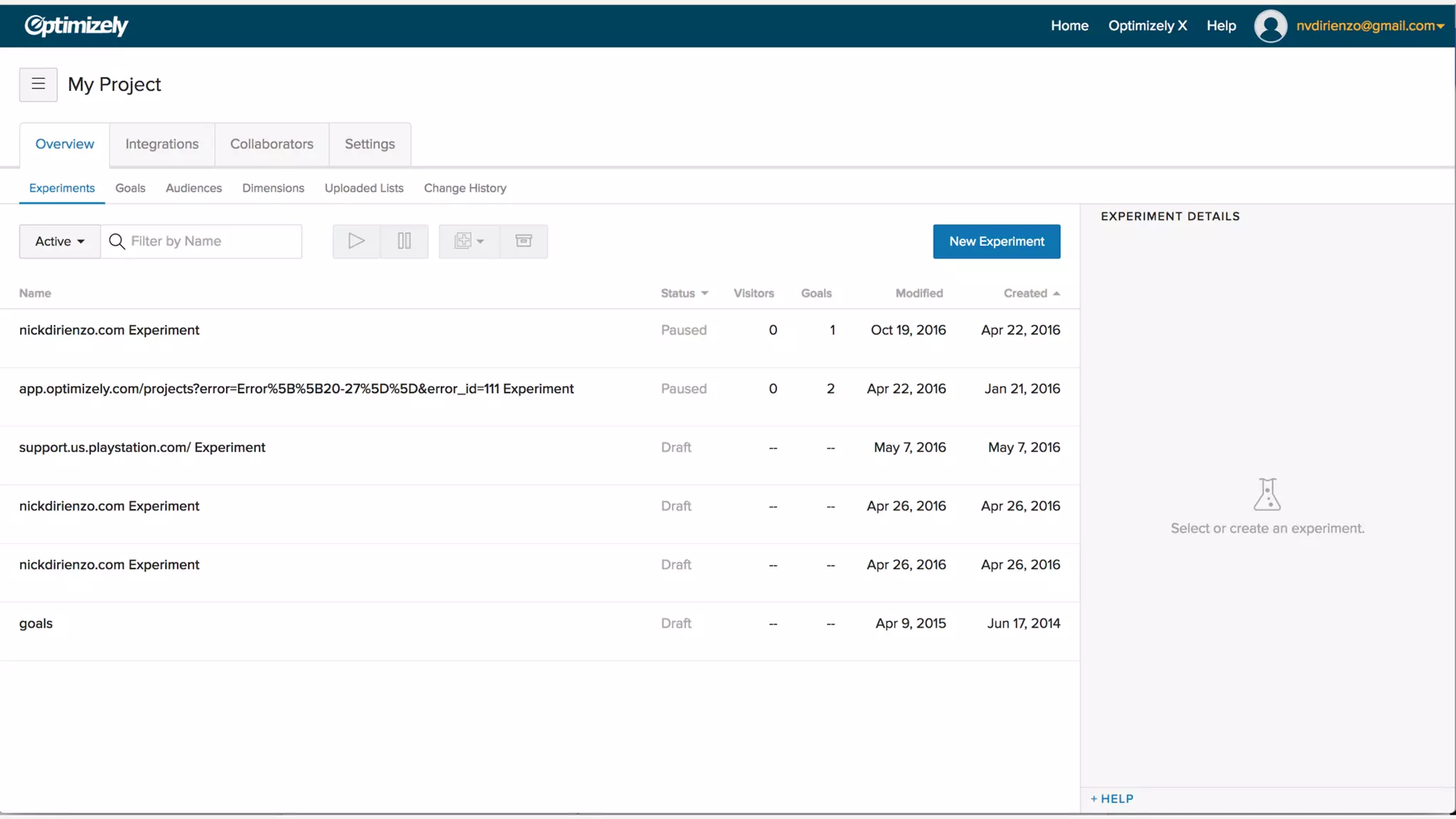Click the New Experiment button
This screenshot has width=1456, height=819.
click(996, 242)
